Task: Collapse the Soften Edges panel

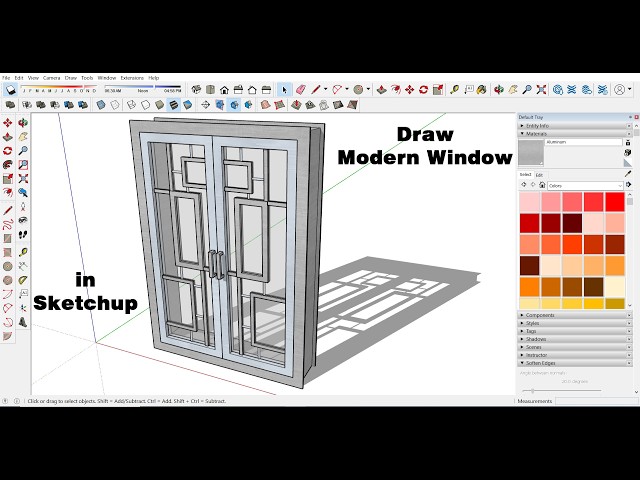Action: (575, 363)
